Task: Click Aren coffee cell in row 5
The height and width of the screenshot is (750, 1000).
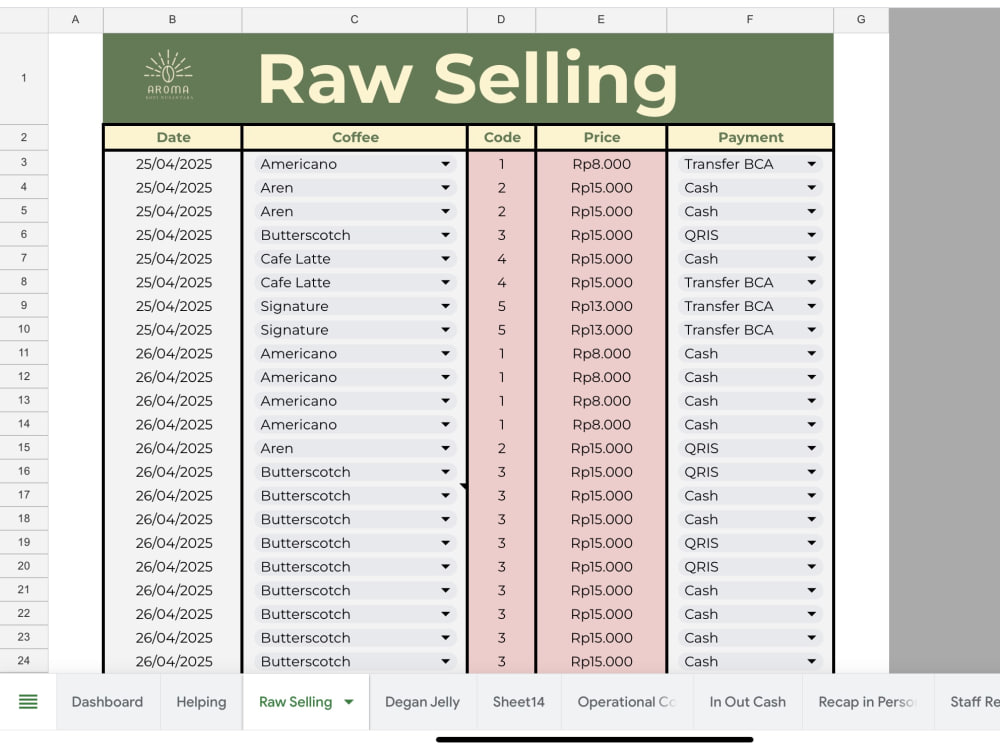Action: click(355, 211)
